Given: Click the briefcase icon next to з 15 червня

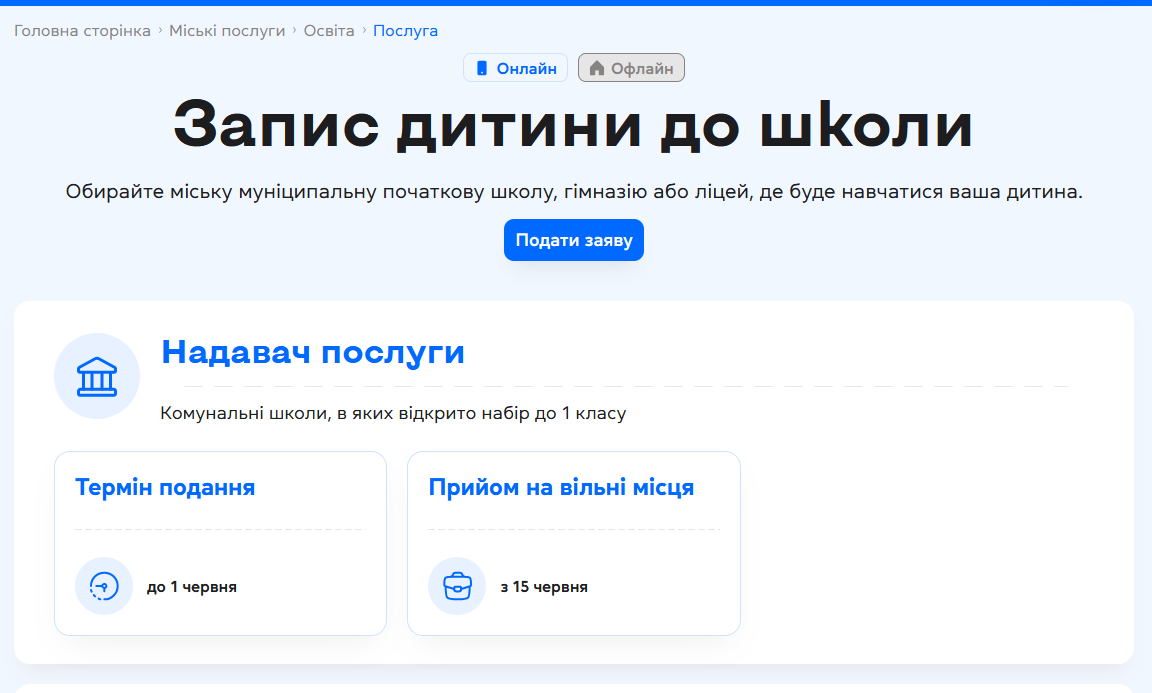Looking at the screenshot, I should coord(457,586).
